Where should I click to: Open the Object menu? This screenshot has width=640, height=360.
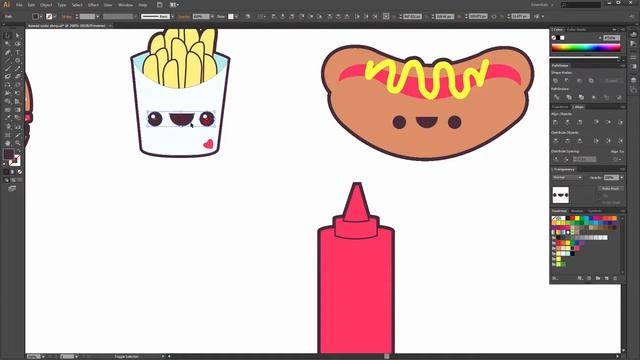pos(46,5)
